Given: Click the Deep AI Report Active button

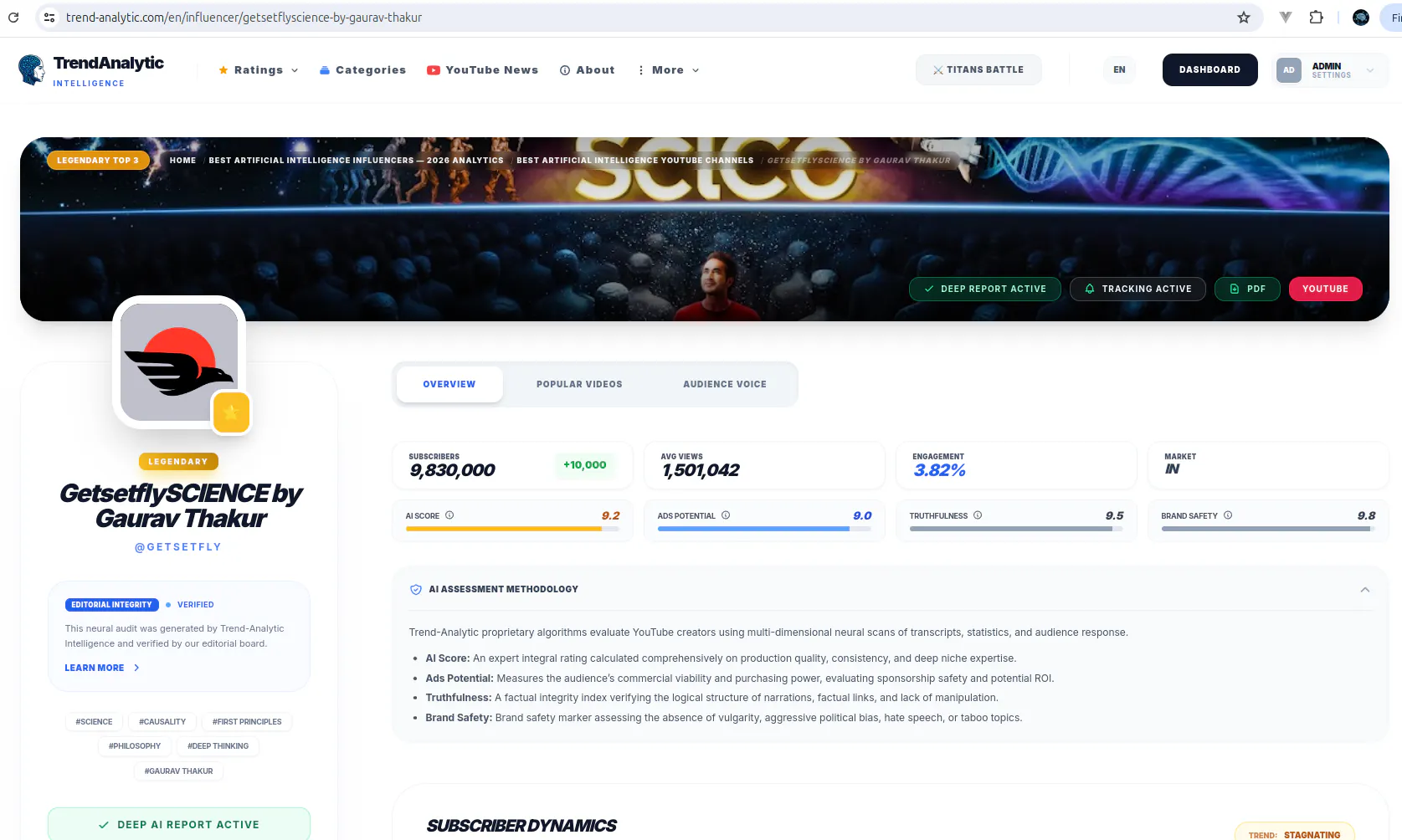Looking at the screenshot, I should click(179, 824).
